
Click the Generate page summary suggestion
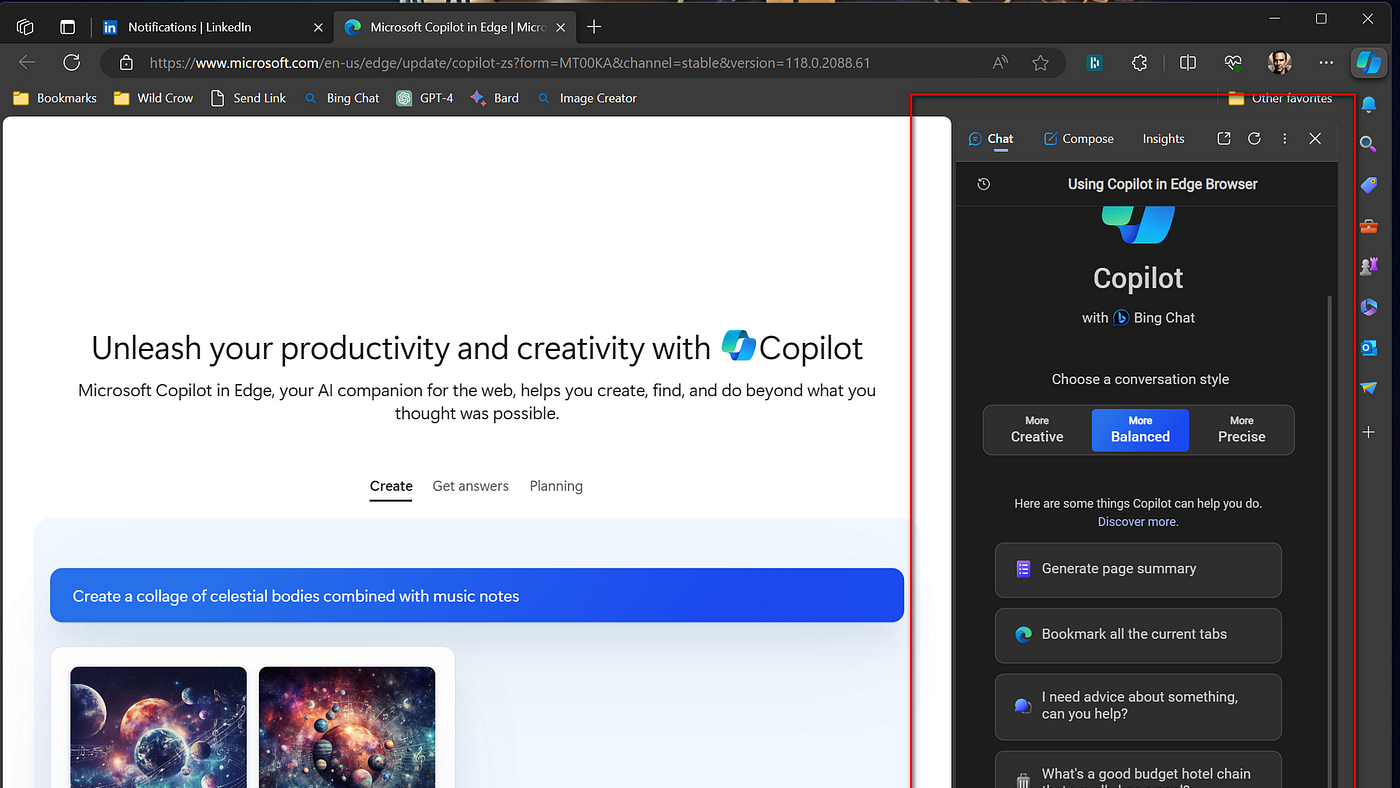coord(1138,569)
